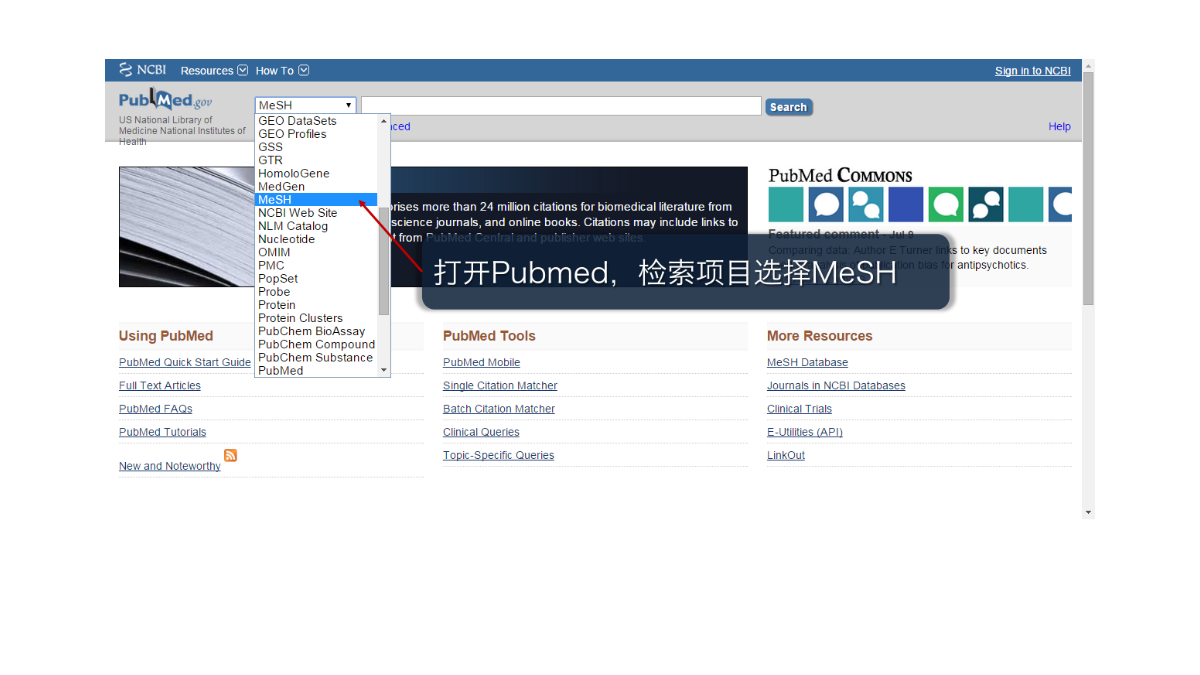Click Sign in to NCBI link
Image resolution: width=1200 pixels, height=675 pixels.
pyautogui.click(x=1032, y=71)
